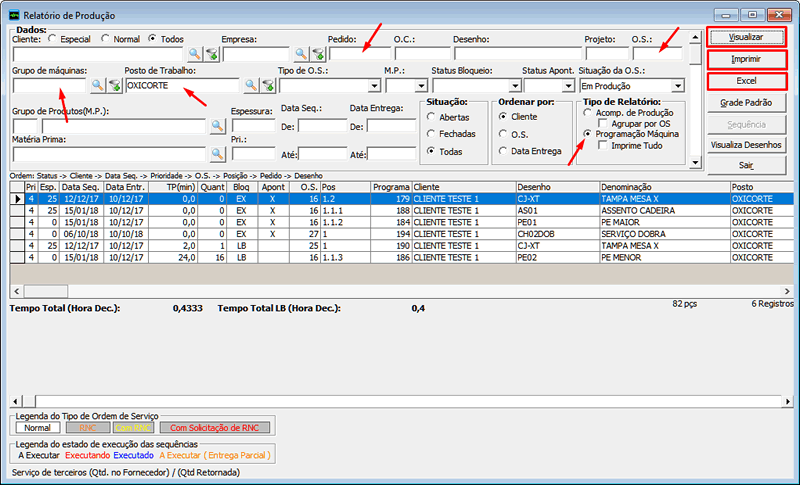Select the SERVIÇO DOBRA row
Screen dimensions: 800x485
click(x=402, y=234)
